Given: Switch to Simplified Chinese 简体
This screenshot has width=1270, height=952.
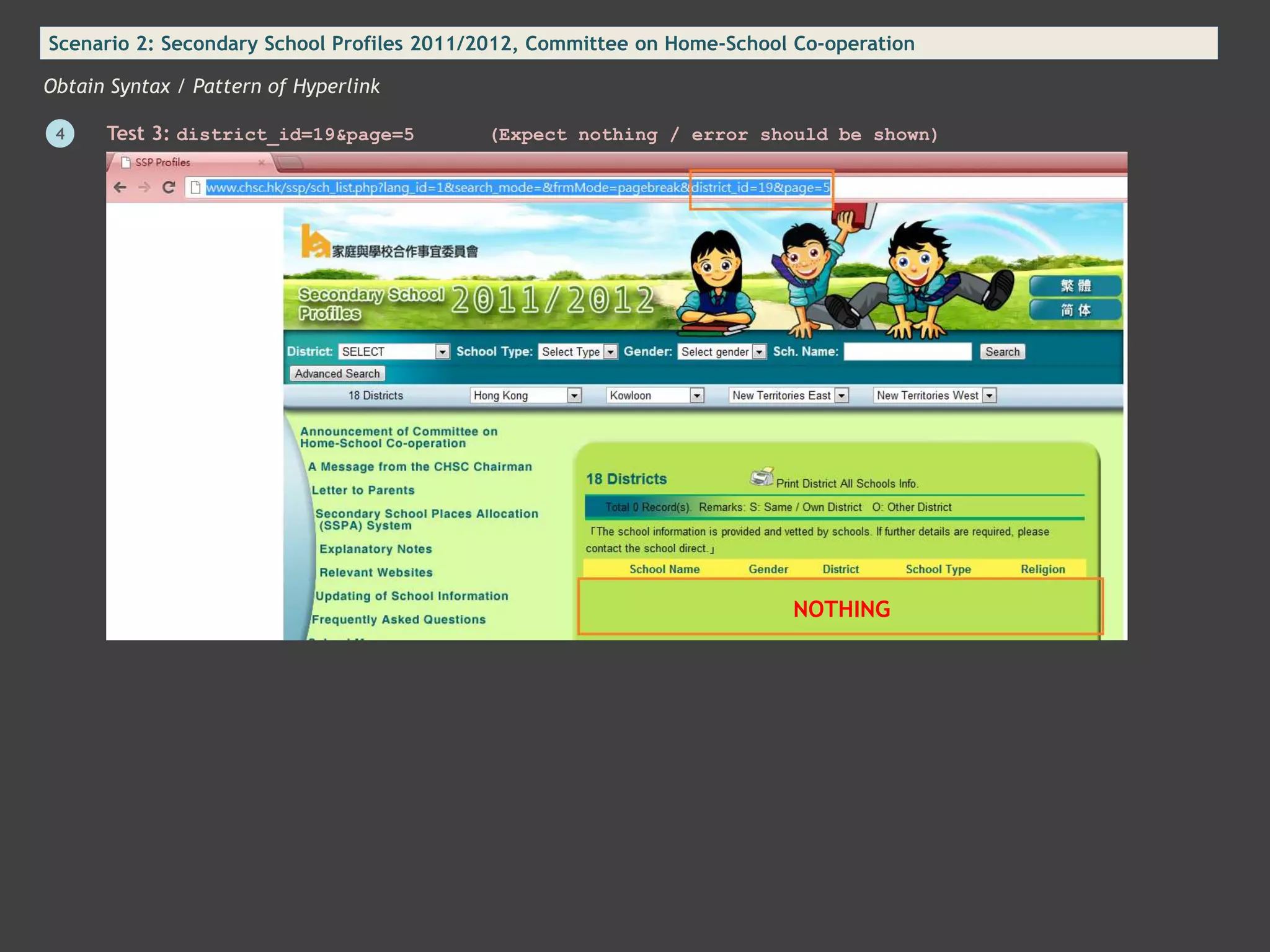Looking at the screenshot, I should click(x=1075, y=310).
